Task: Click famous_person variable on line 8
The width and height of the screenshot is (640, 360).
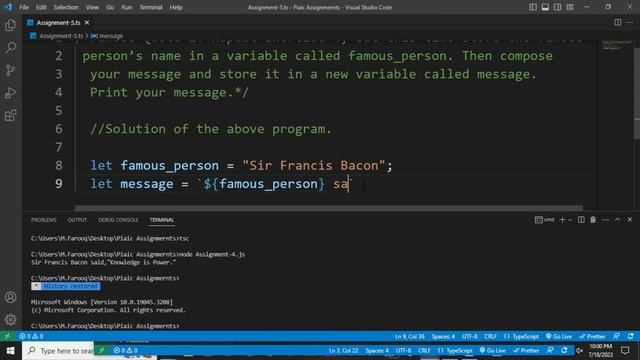Action: pos(169,166)
